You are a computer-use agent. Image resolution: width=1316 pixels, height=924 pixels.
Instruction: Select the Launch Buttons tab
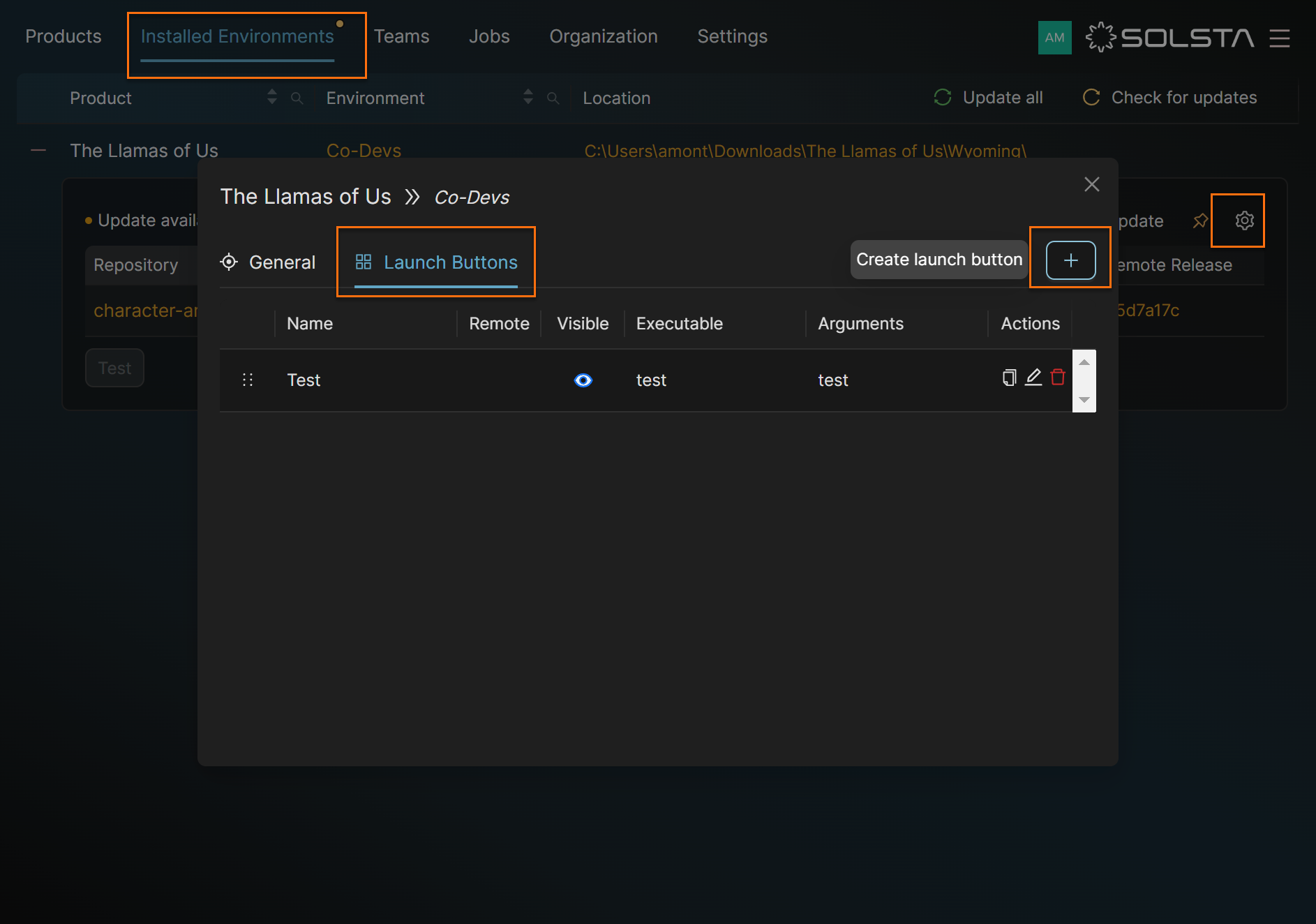436,262
